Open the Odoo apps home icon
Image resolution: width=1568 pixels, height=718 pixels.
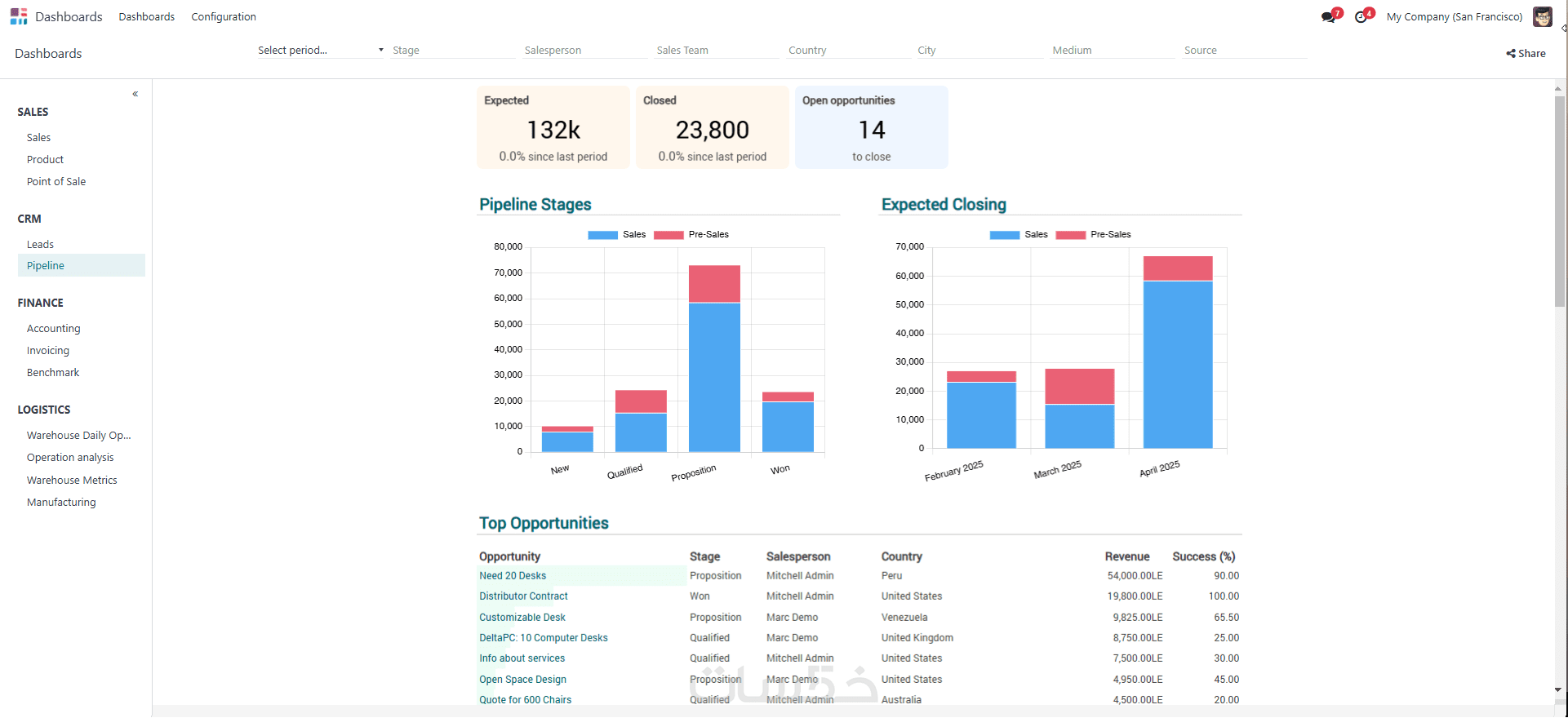pos(19,16)
